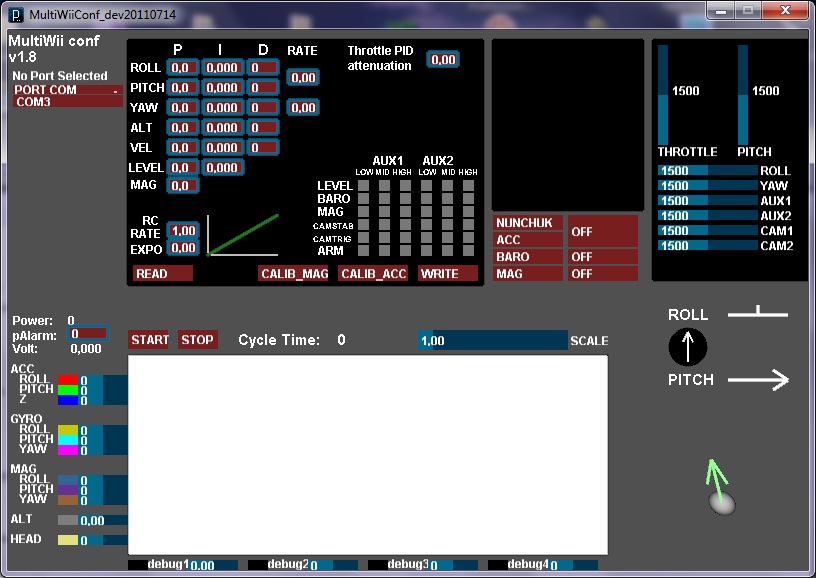The width and height of the screenshot is (816, 578).
Task: Click the ROLL D value field
Action: pyautogui.click(x=263, y=68)
